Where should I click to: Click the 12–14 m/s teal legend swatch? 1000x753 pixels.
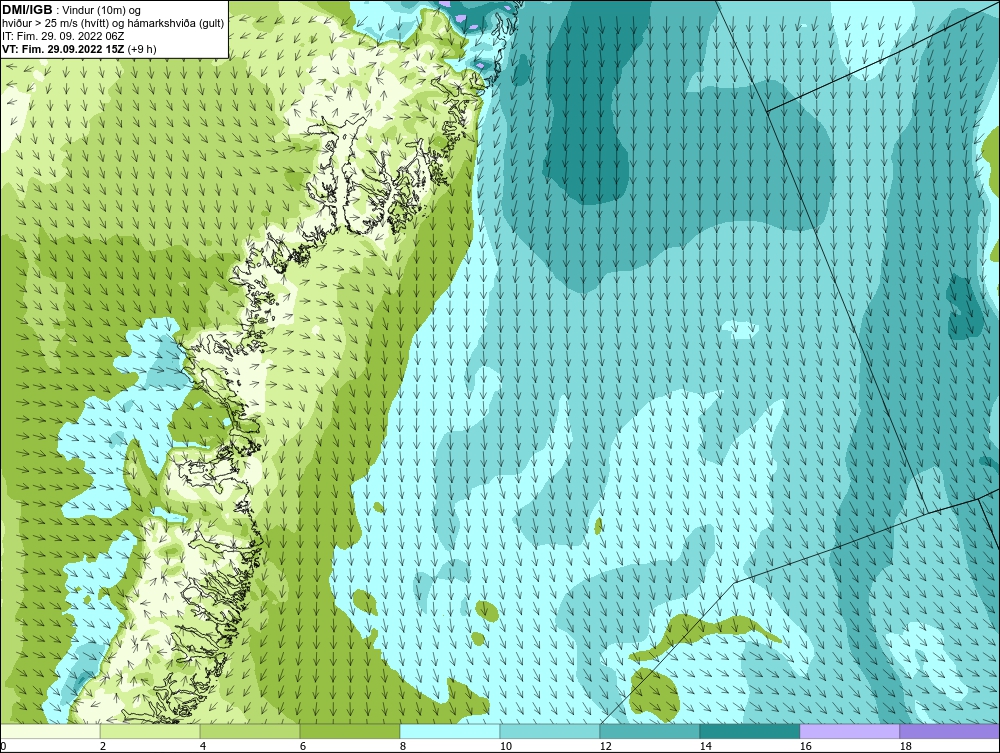(x=650, y=731)
